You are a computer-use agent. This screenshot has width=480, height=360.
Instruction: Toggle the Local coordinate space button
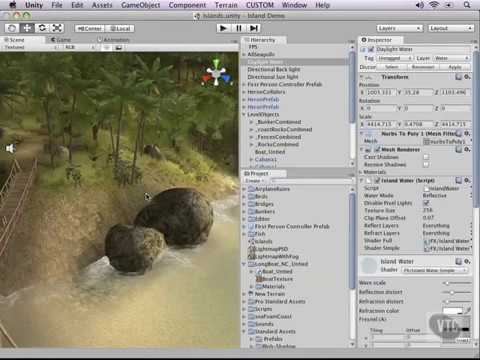120,29
